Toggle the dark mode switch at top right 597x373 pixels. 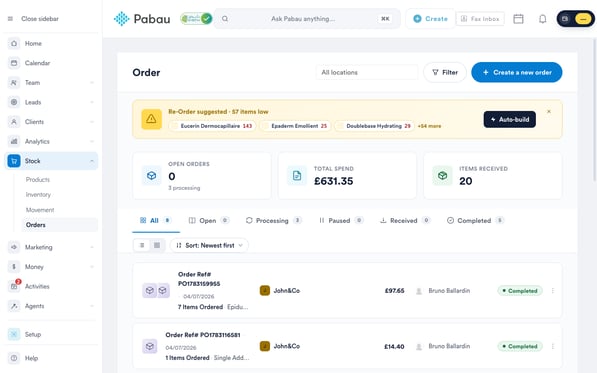tap(575, 19)
